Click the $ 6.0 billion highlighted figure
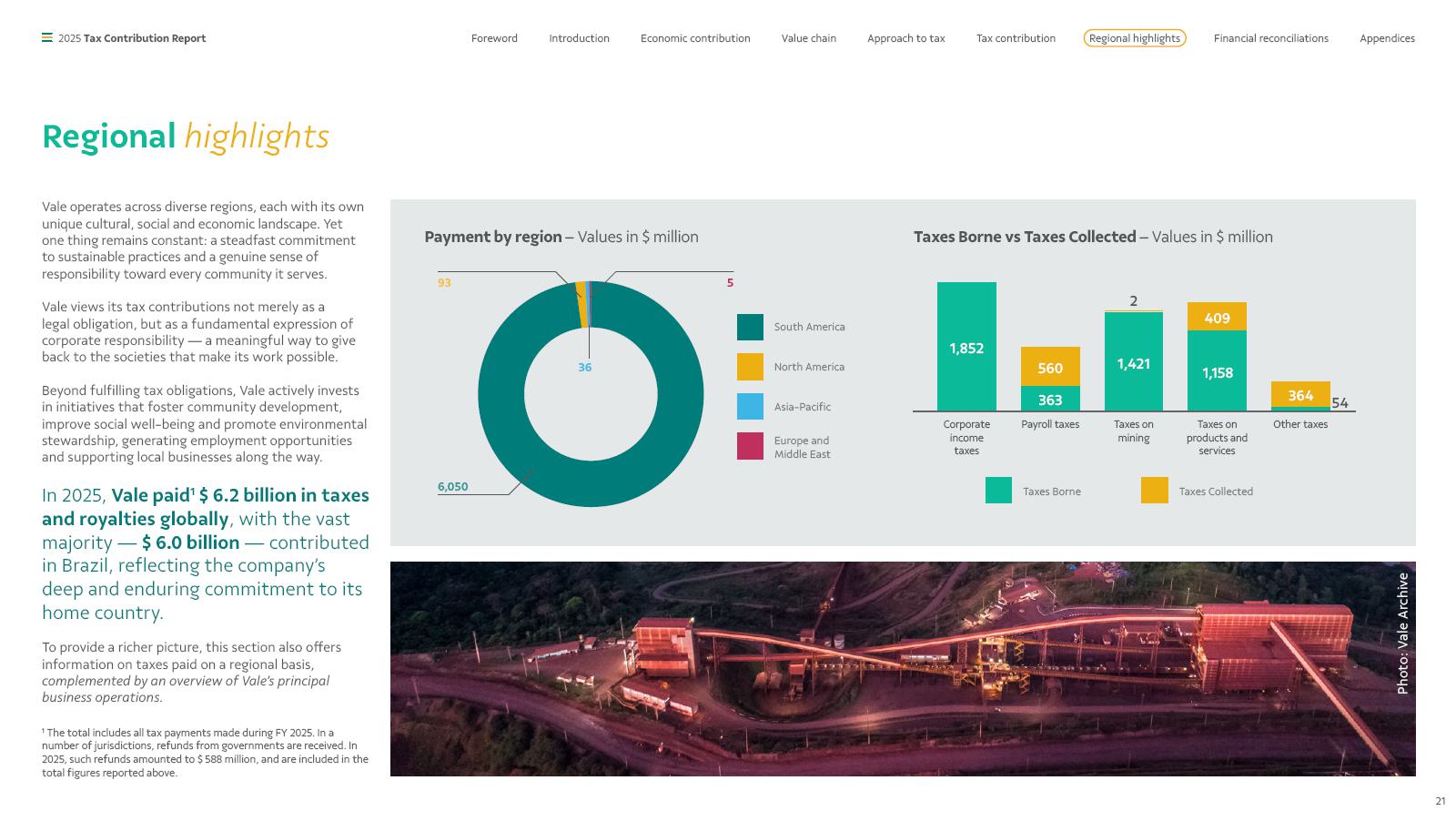This screenshot has height=821, width=1456. pos(191,542)
